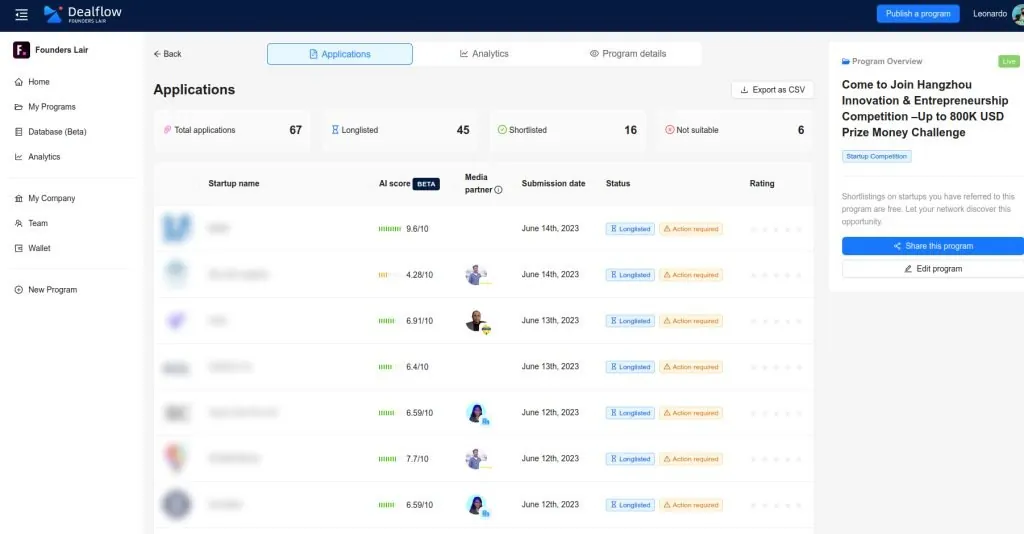This screenshot has width=1024, height=534.
Task: Filter by Shortlisted card
Action: point(567,130)
